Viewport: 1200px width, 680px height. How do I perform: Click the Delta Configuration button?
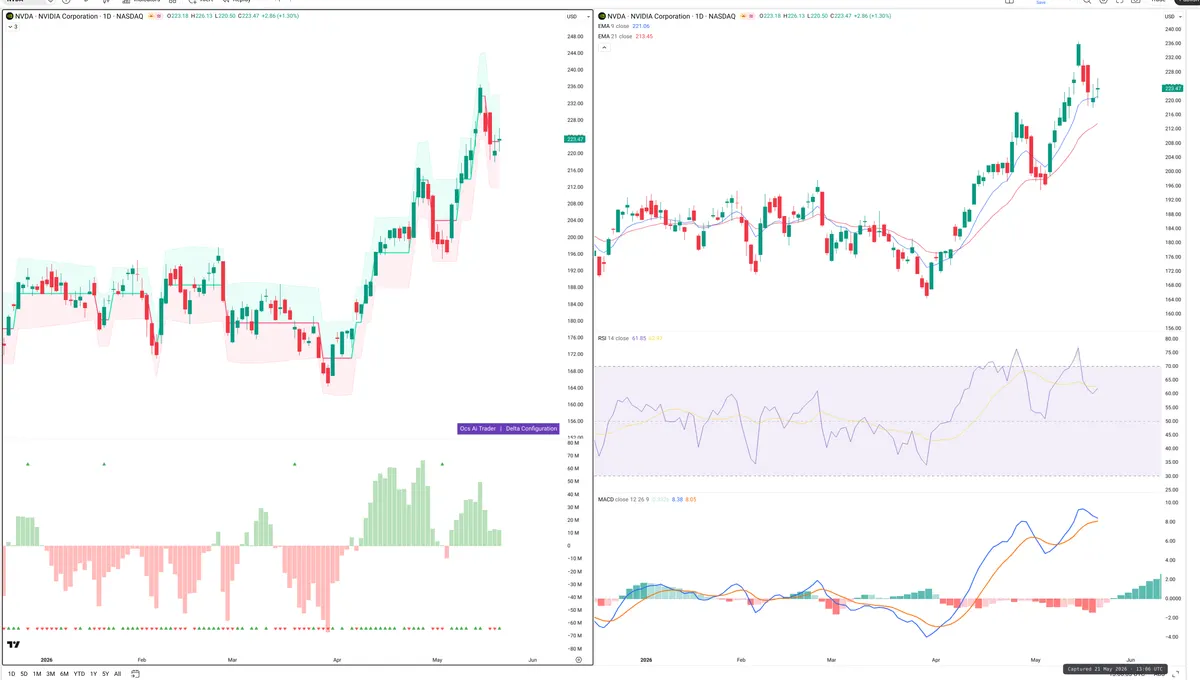pos(531,428)
